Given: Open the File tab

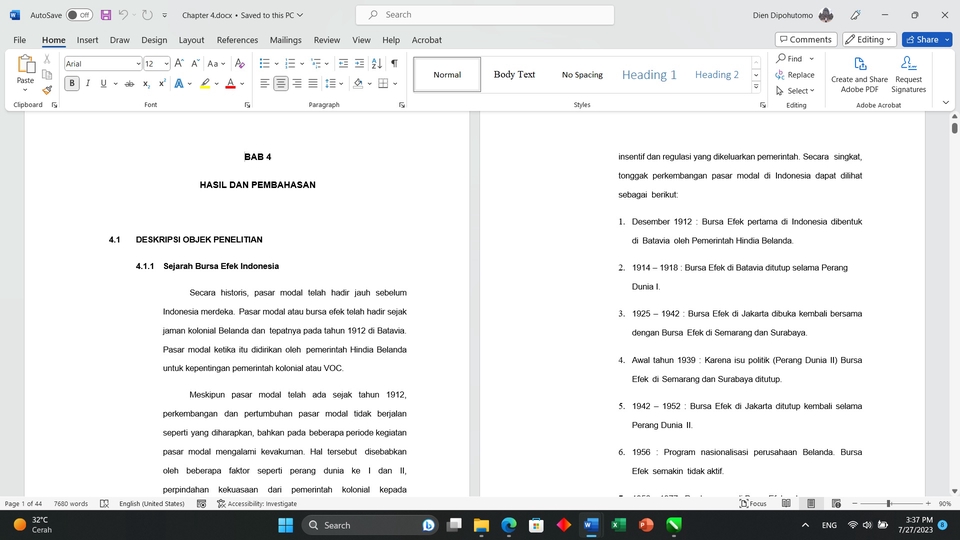Looking at the screenshot, I should click(x=20, y=40).
